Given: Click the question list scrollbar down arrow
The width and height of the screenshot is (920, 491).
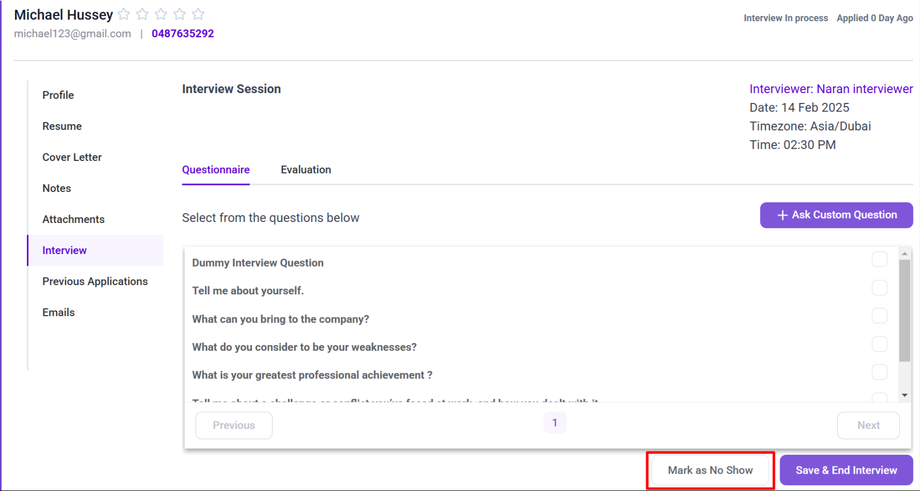Looking at the screenshot, I should 905,395.
